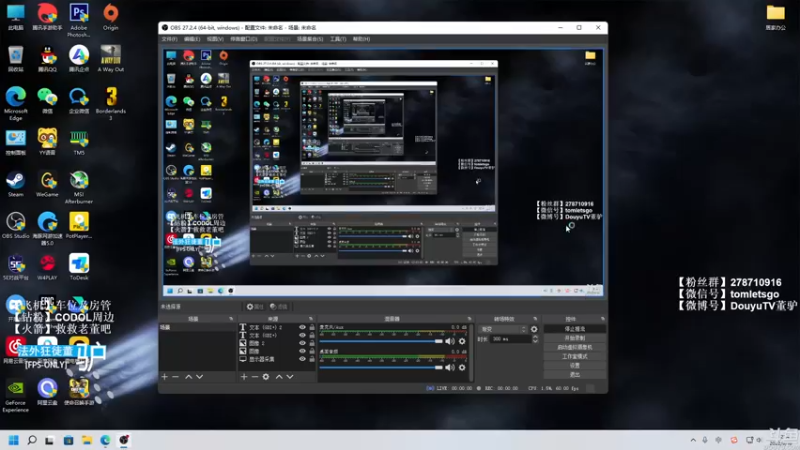Toggle lock on 图像 2 source
The width and height of the screenshot is (800, 450).
tap(312, 343)
